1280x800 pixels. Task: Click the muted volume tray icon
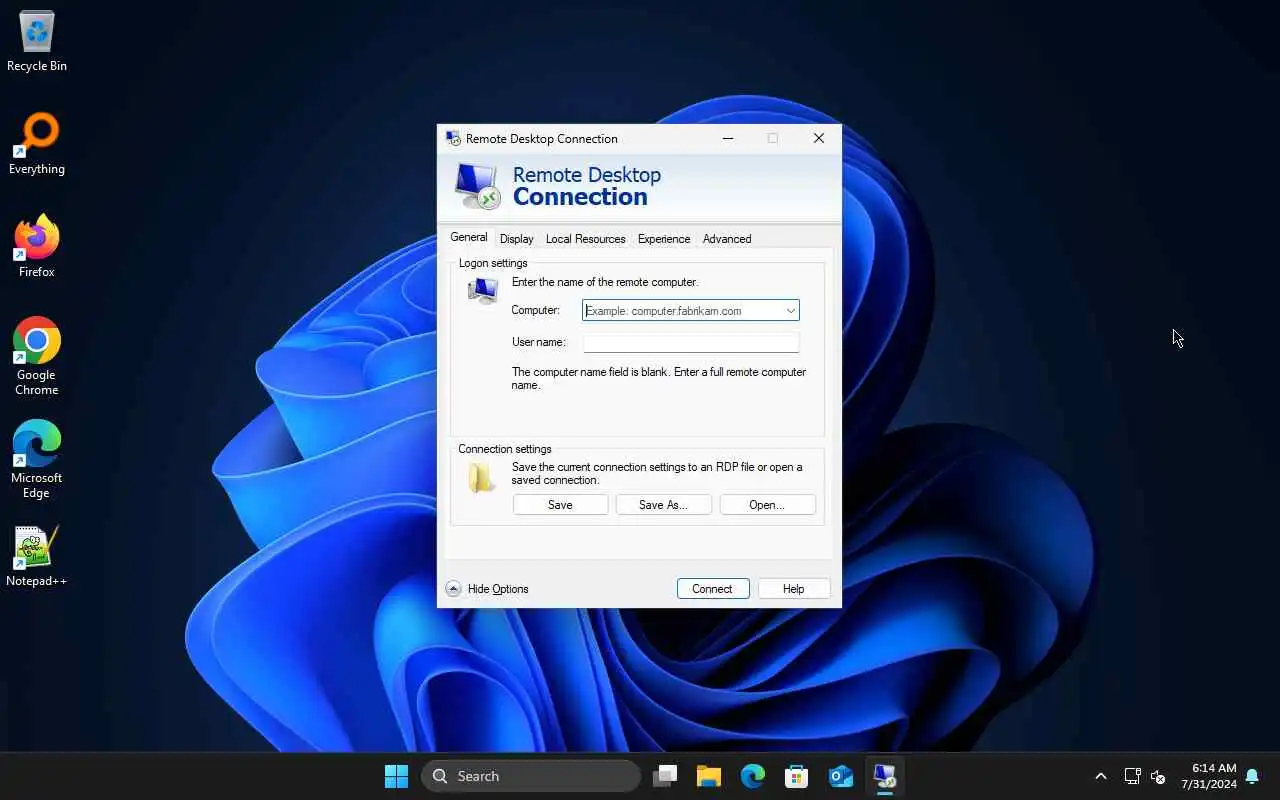[x=1158, y=776]
